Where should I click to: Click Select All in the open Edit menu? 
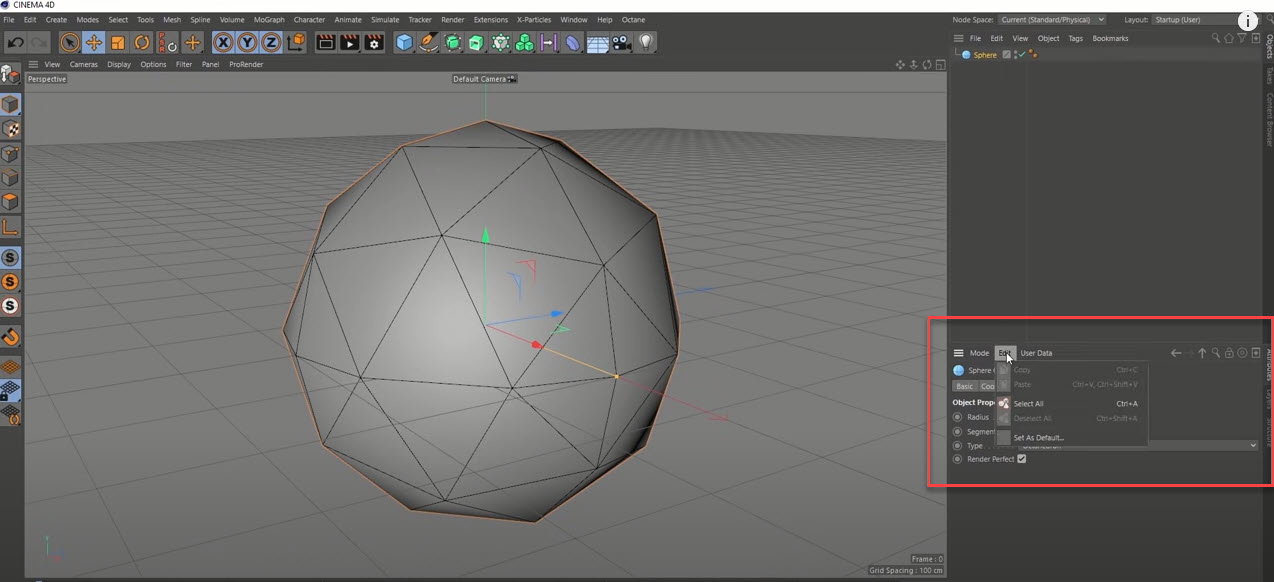point(1029,403)
